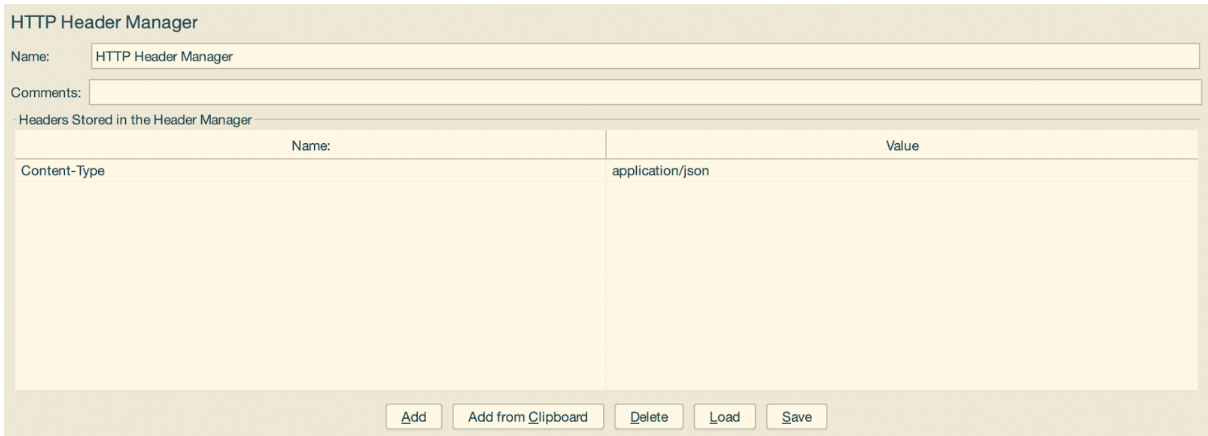
Task: Click empty area in the Value column
Action: tap(900, 290)
